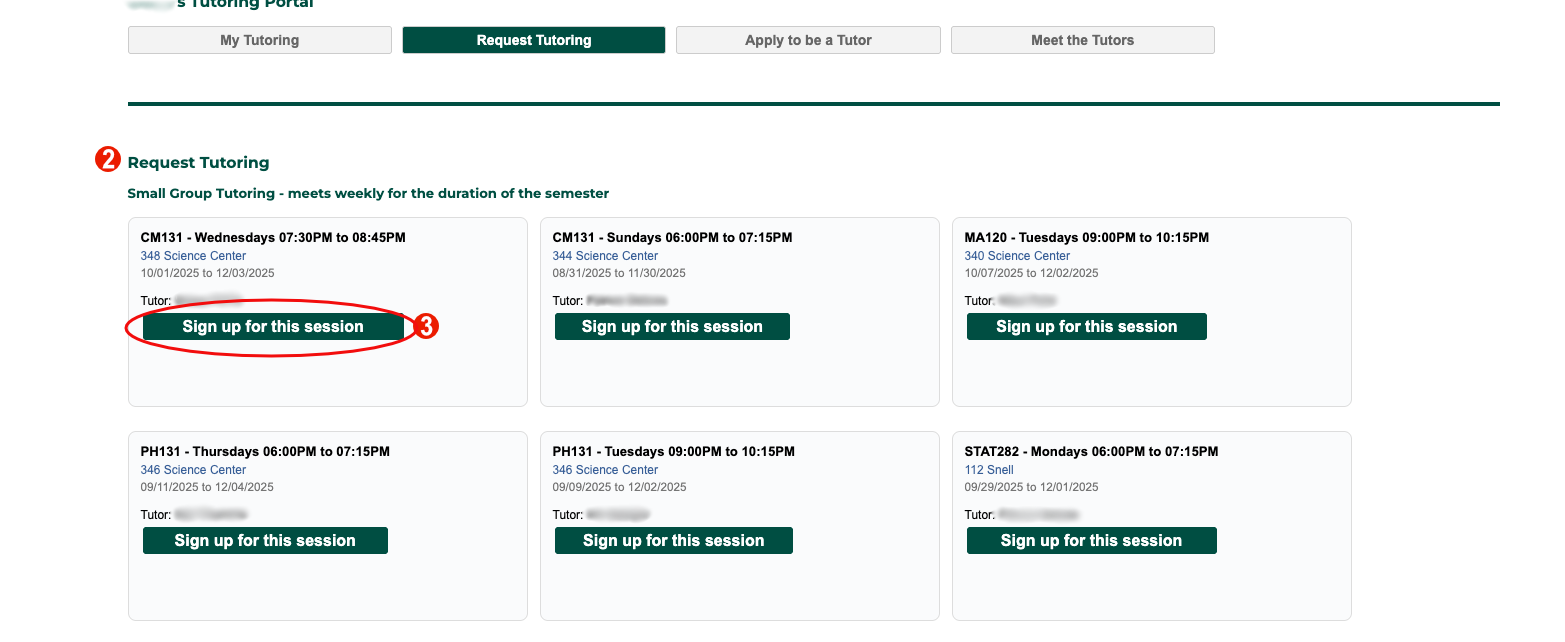This screenshot has width=1565, height=642.
Task: Switch to the My Tutoring tab
Action: [x=259, y=40]
